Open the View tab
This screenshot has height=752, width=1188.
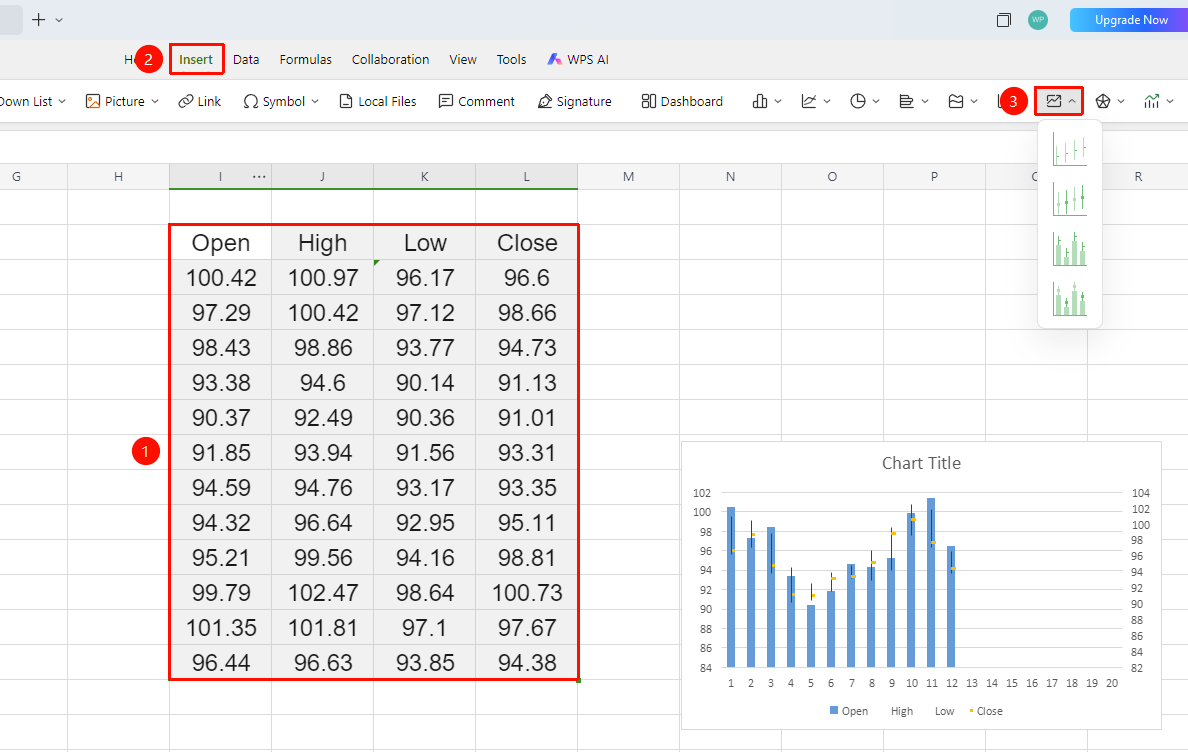(x=463, y=59)
